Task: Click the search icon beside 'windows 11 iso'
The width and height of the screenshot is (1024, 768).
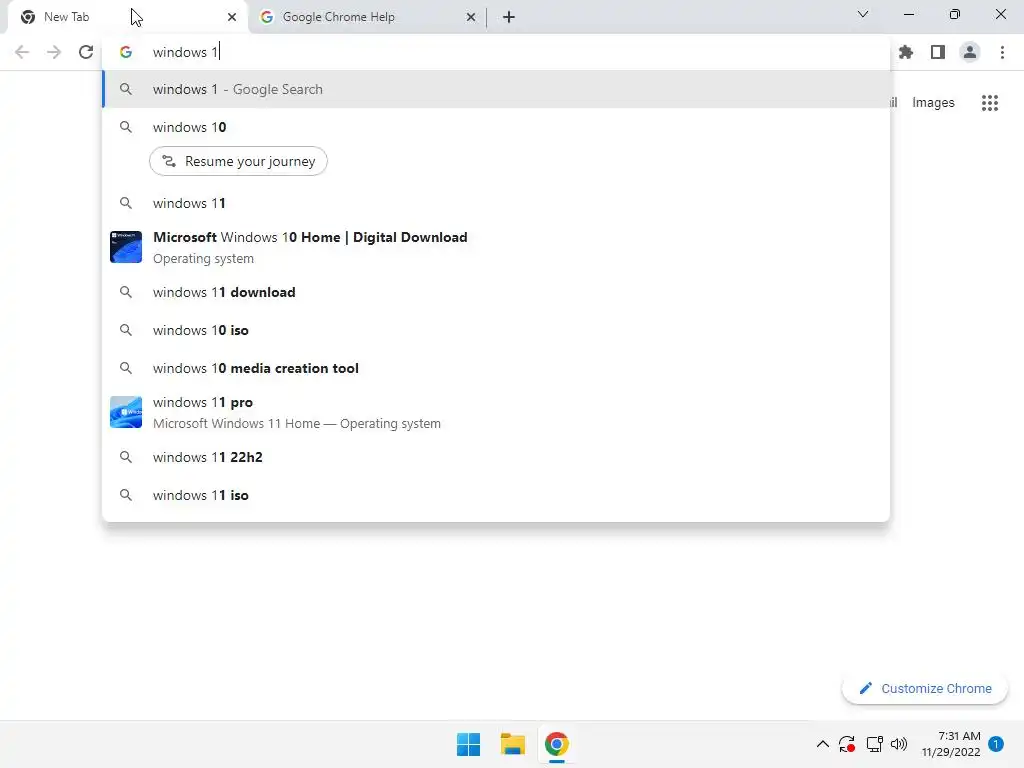Action: pyautogui.click(x=126, y=495)
